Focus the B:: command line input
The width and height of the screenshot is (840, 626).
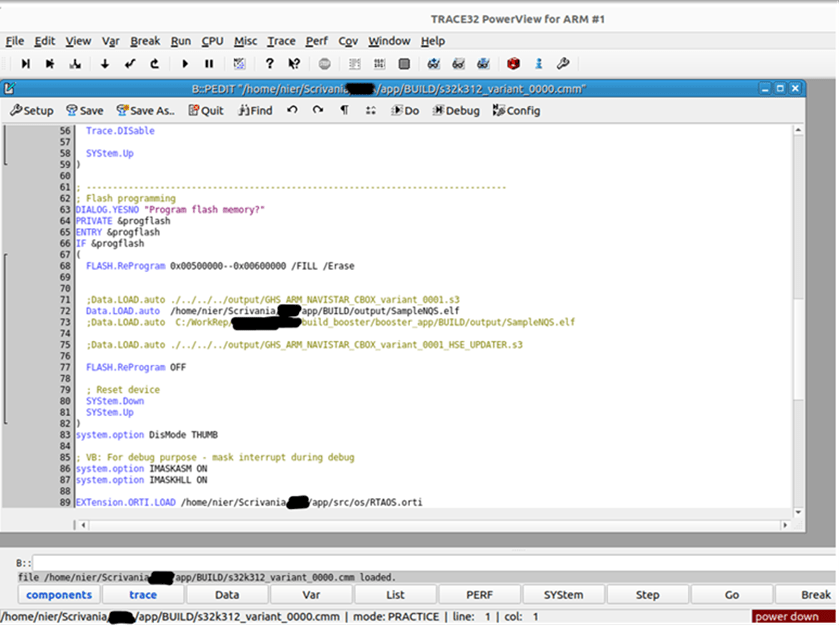[x=434, y=563]
